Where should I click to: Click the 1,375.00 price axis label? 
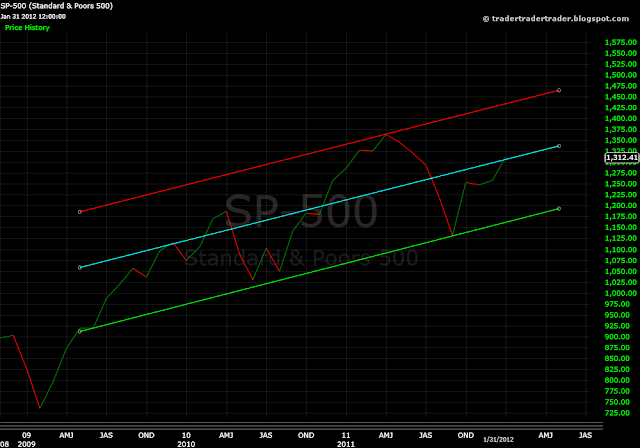click(x=620, y=130)
